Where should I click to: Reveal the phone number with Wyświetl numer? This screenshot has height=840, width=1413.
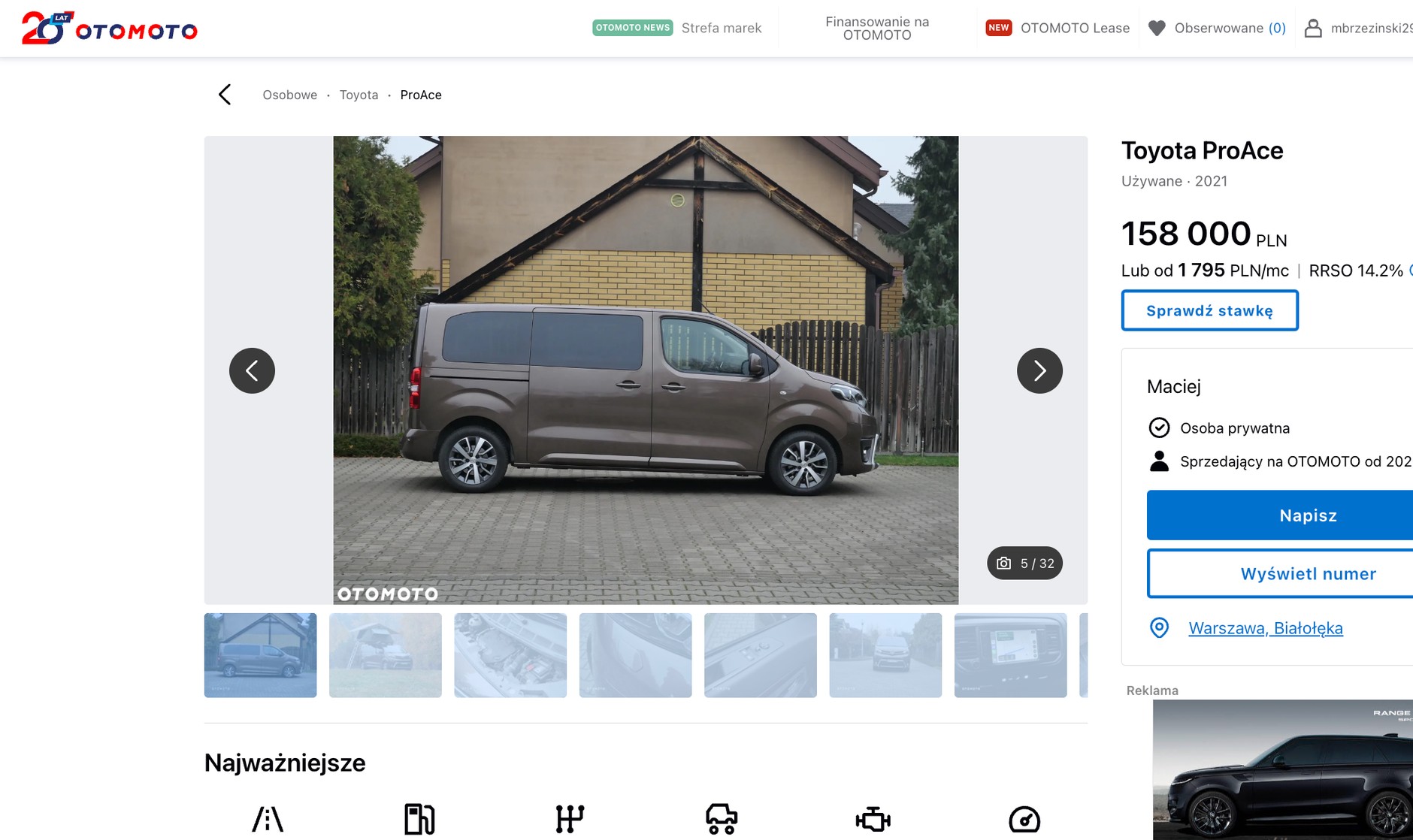(1308, 573)
